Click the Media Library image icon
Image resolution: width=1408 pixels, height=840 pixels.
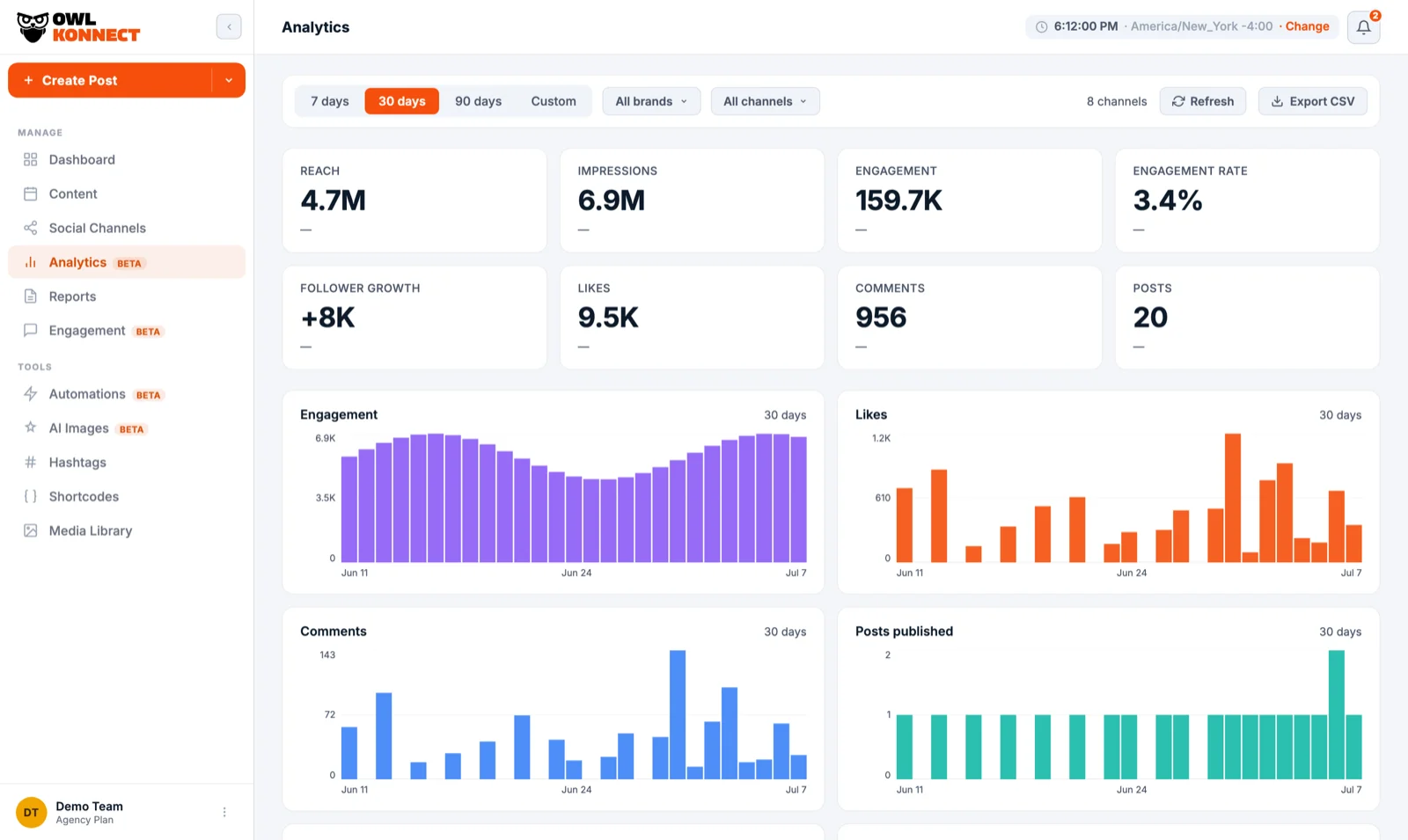coord(31,530)
